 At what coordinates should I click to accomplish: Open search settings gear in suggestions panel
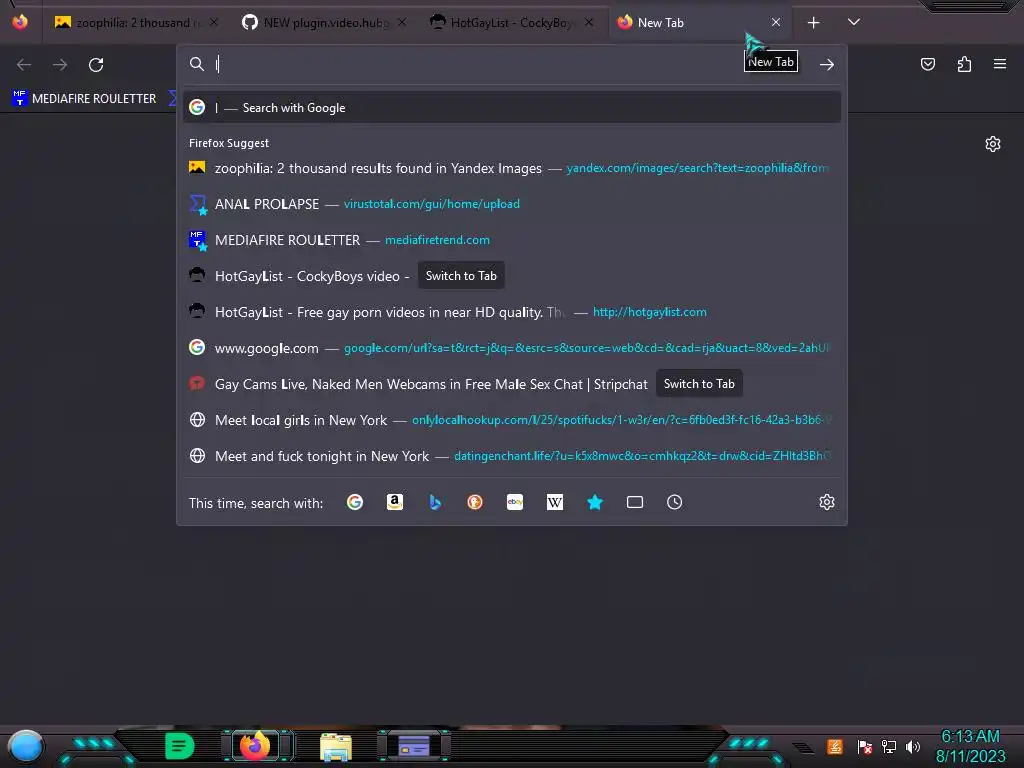coord(827,502)
